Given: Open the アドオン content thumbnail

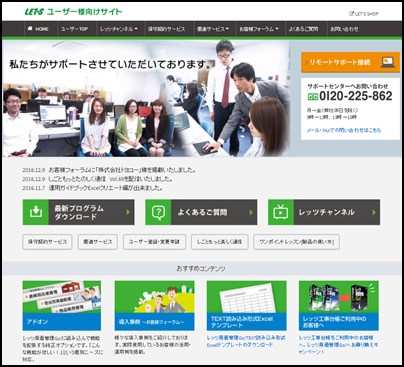Looking at the screenshot, I should pos(62,305).
